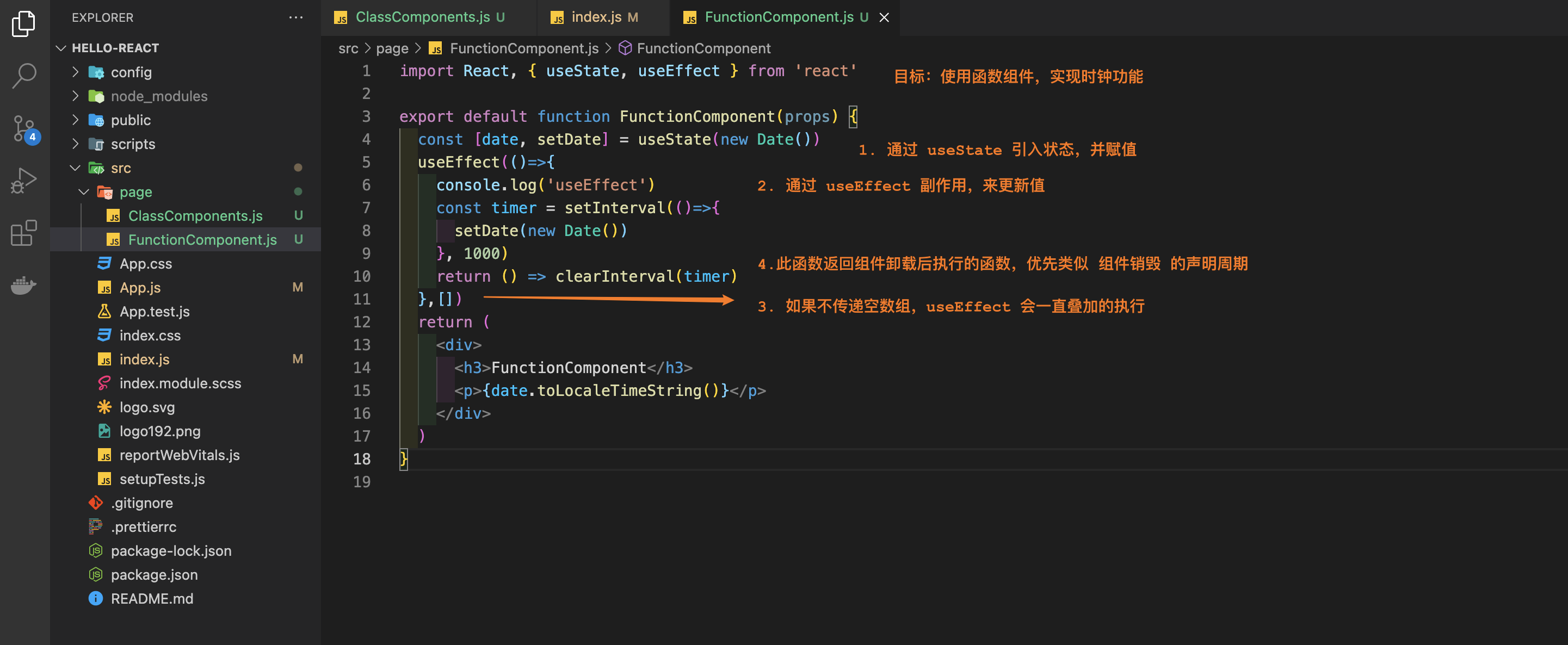Click FunctionComponent.js in the breadcrumb

click(x=524, y=49)
